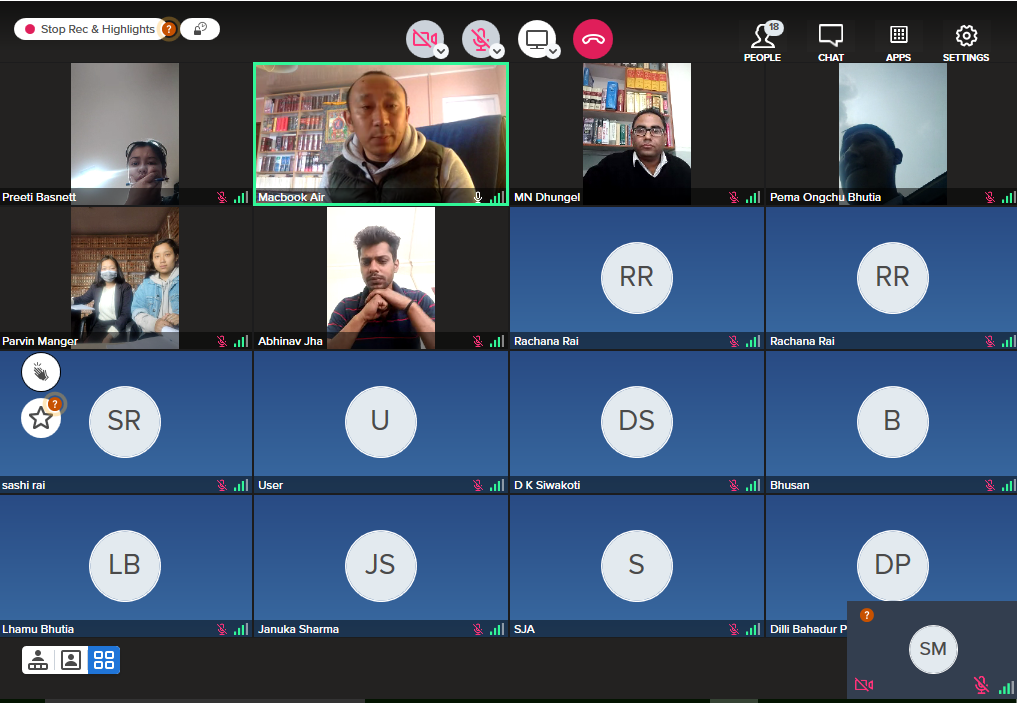Click the name label Lhamu Bhutia
This screenshot has width=1017, height=703.
coord(38,629)
